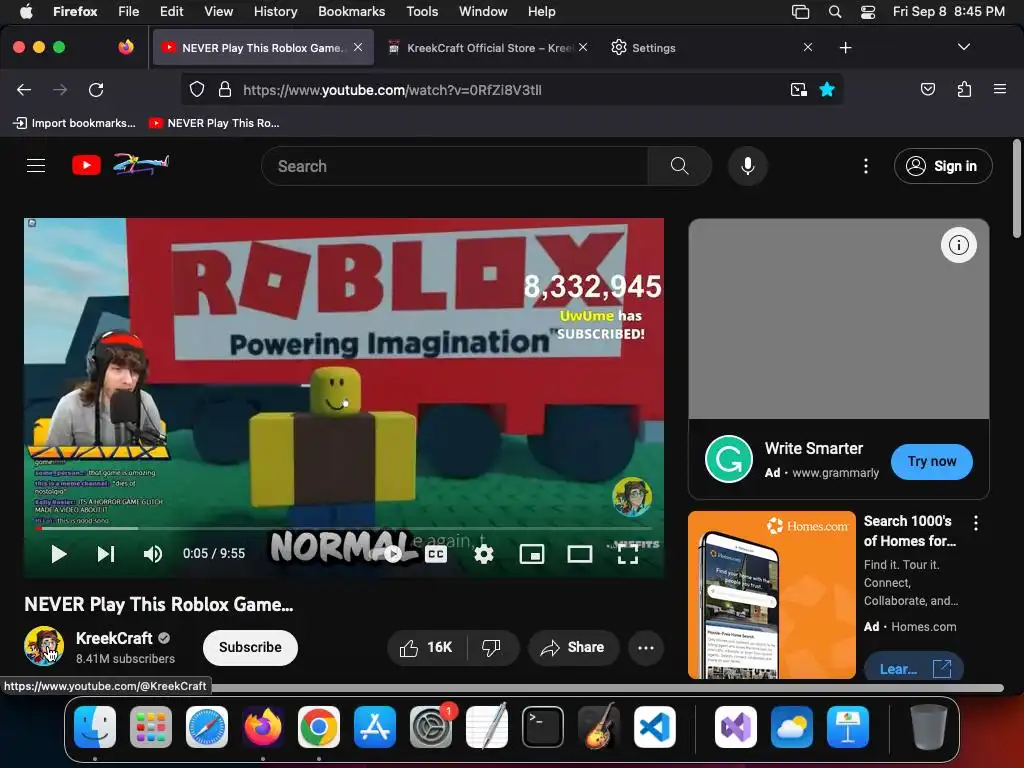Like the video with thumbs up
The image size is (1024, 768).
[x=427, y=647]
